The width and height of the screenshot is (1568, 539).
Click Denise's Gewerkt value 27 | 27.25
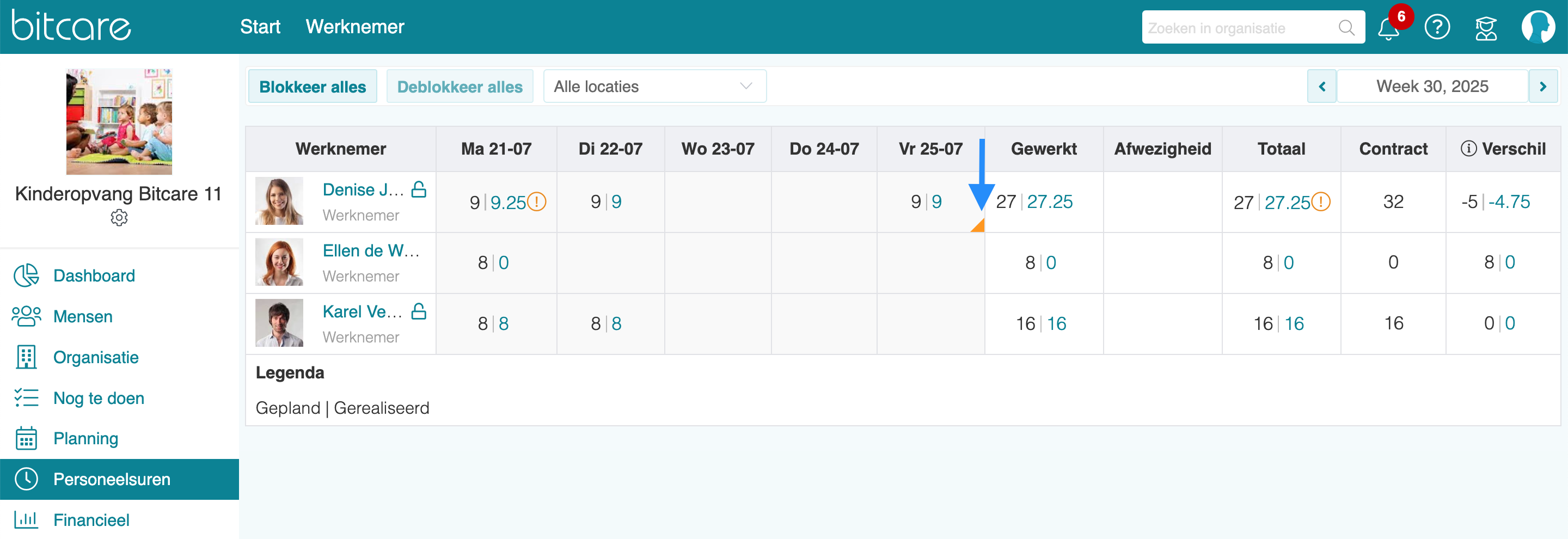coord(1034,202)
